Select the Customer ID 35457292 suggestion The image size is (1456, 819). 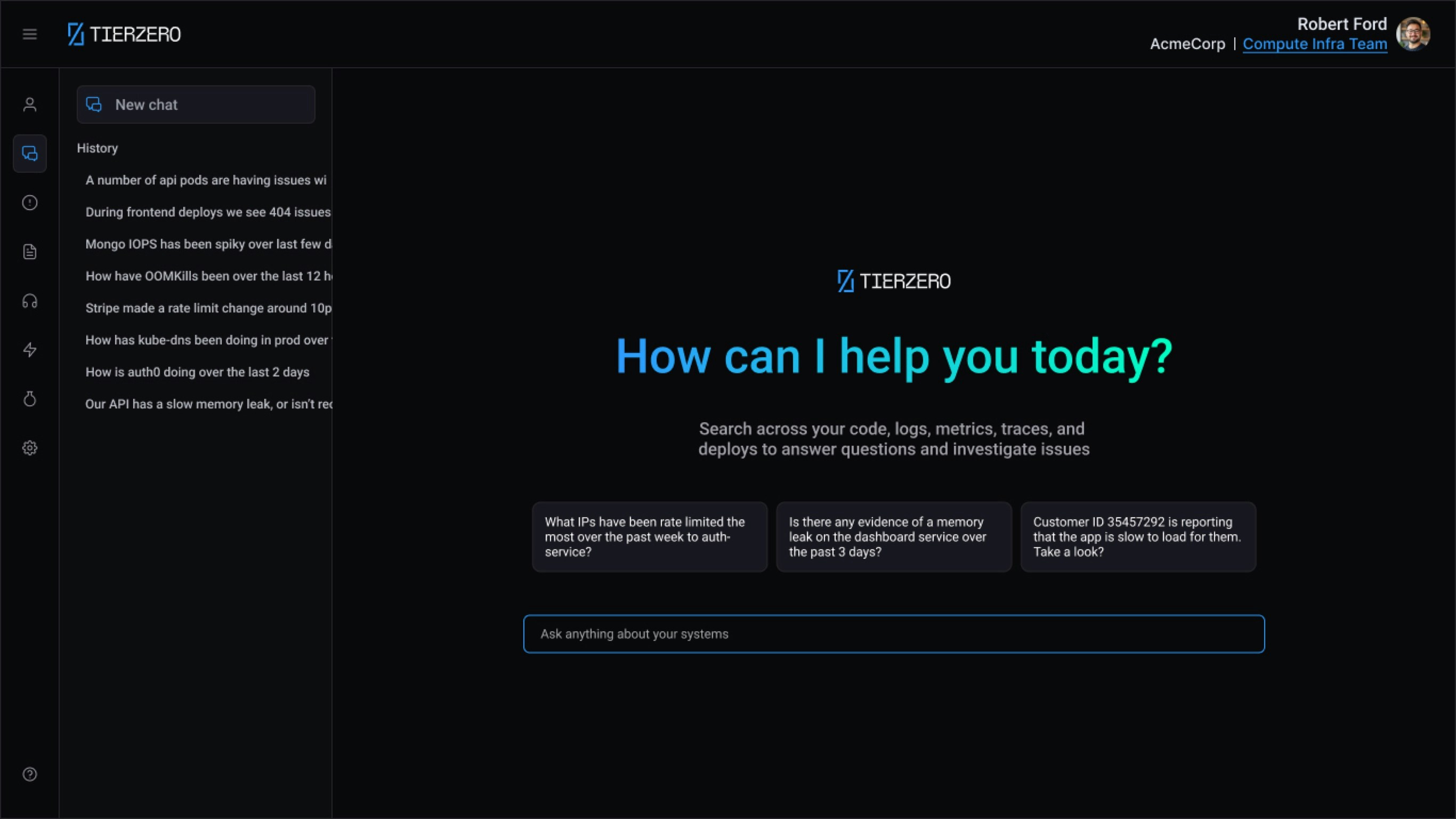pos(1138,536)
